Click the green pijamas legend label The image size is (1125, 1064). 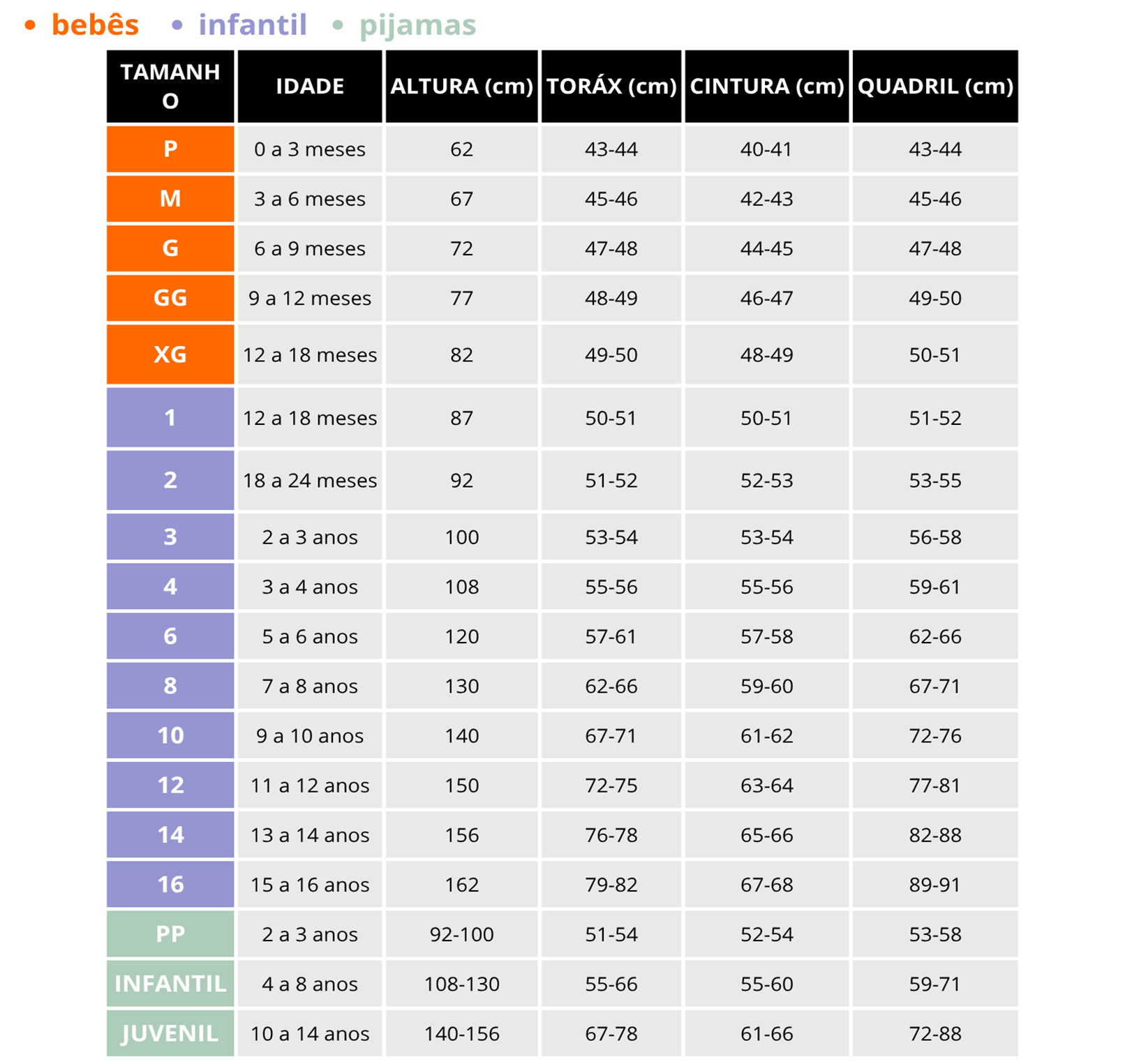[x=417, y=25]
